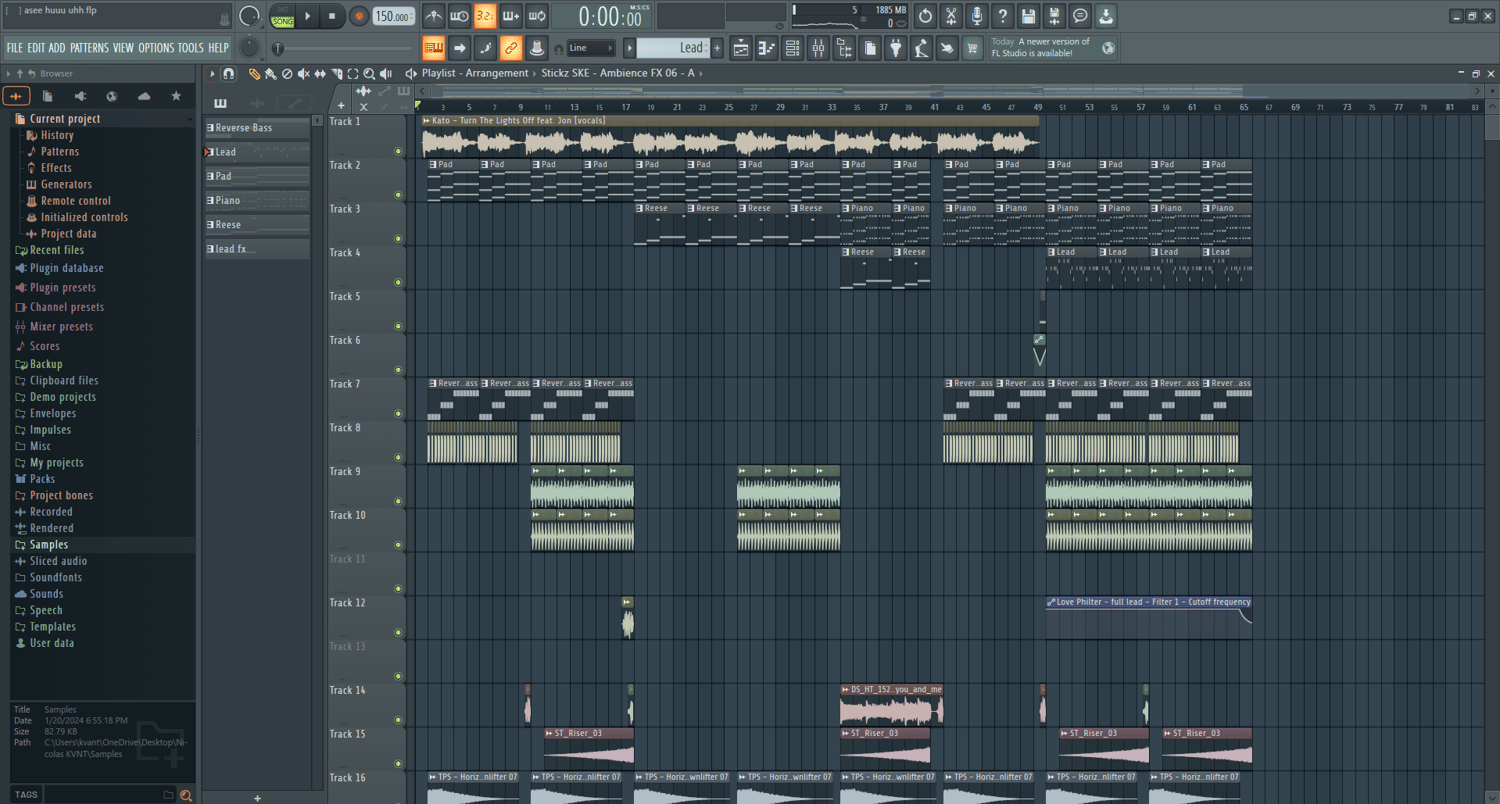1500x804 pixels.
Task: Toggle wait for input to start playing
Action: pyautogui.click(x=460, y=16)
